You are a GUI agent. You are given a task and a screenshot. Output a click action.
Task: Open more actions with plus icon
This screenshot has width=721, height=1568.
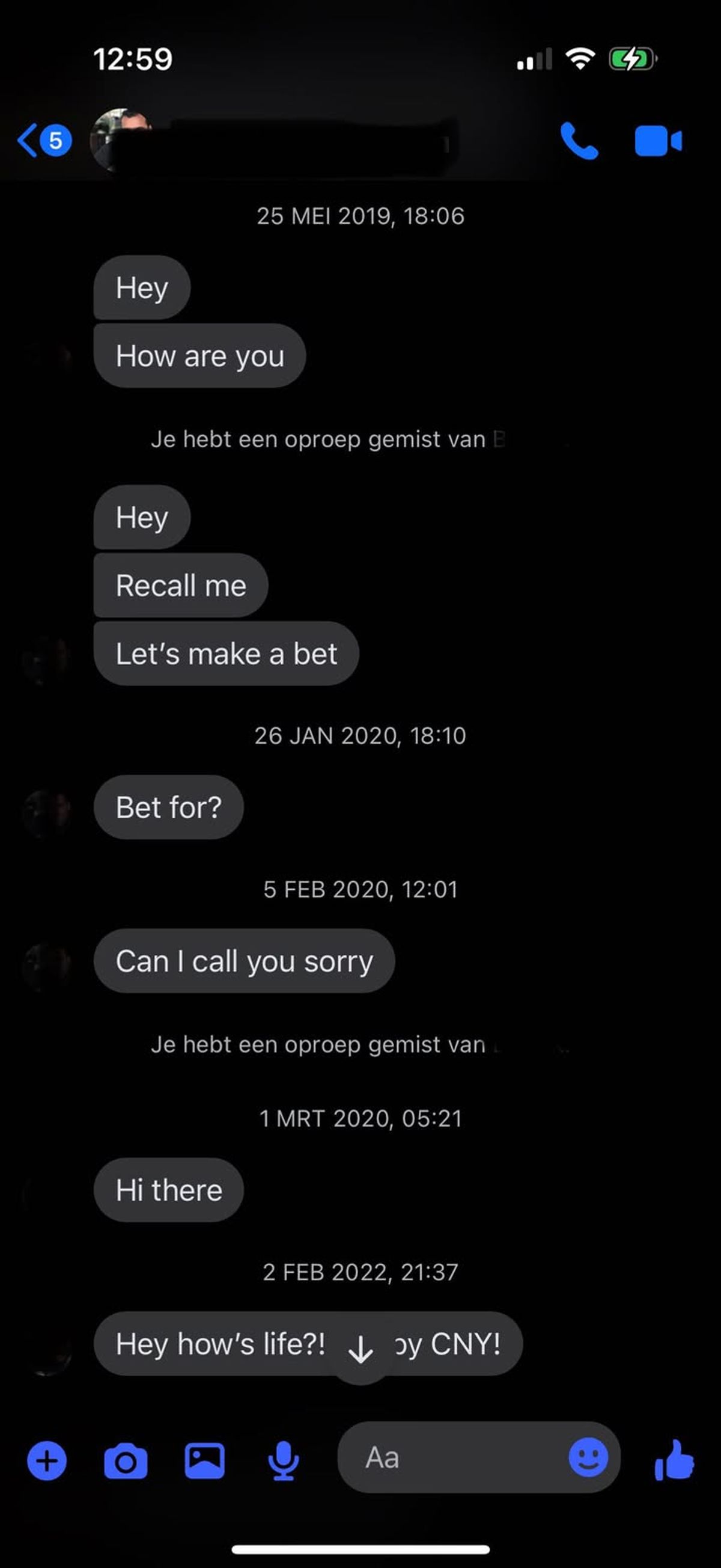click(47, 1460)
